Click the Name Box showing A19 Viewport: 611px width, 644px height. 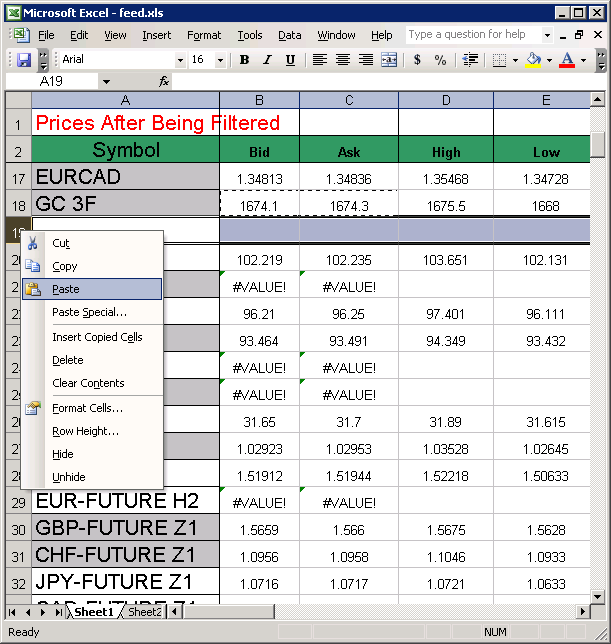click(52, 82)
